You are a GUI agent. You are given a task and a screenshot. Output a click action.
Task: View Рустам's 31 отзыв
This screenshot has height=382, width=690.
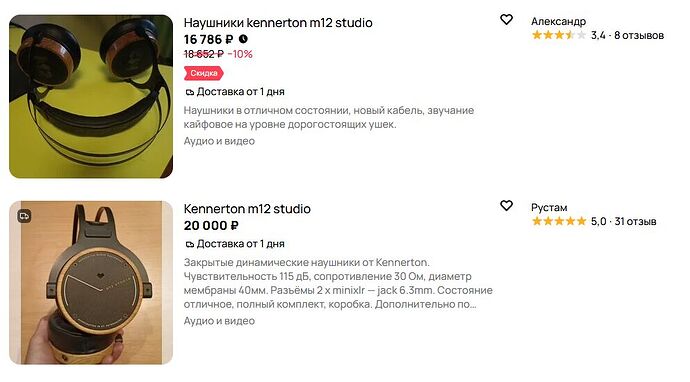[x=635, y=221]
